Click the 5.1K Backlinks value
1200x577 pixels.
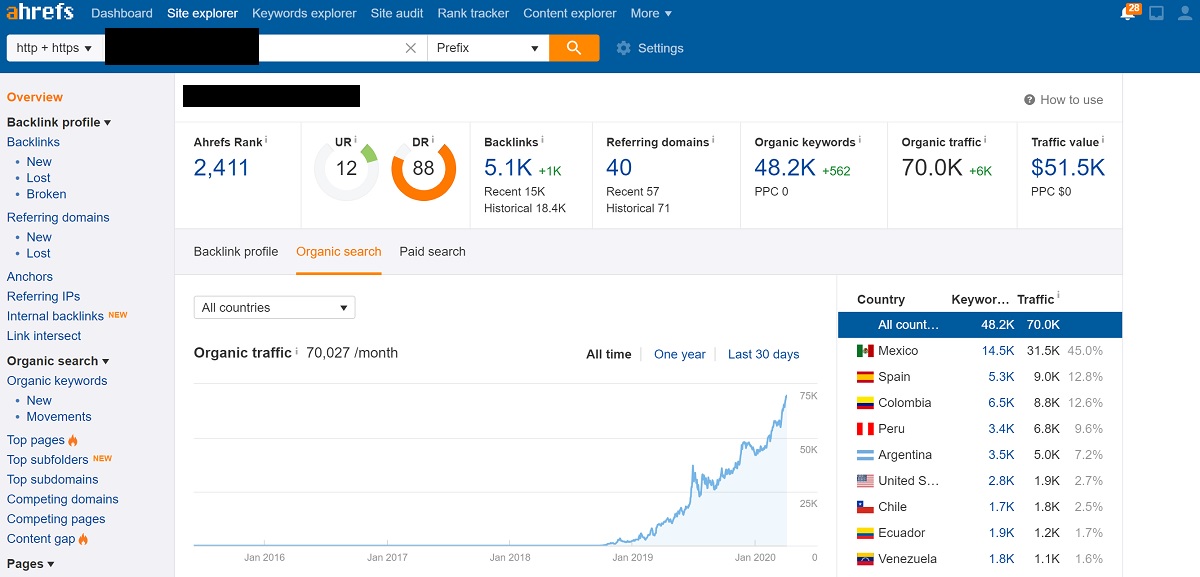click(507, 168)
